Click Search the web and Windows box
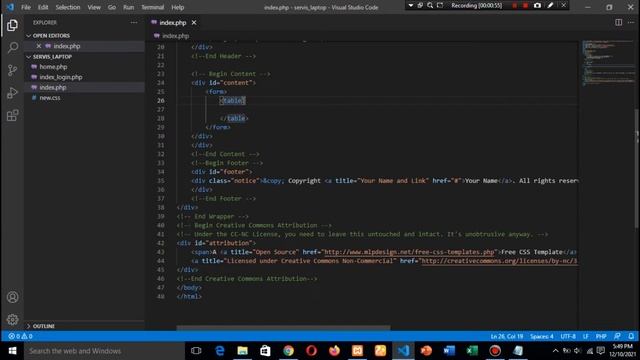 pyautogui.click(x=104, y=351)
